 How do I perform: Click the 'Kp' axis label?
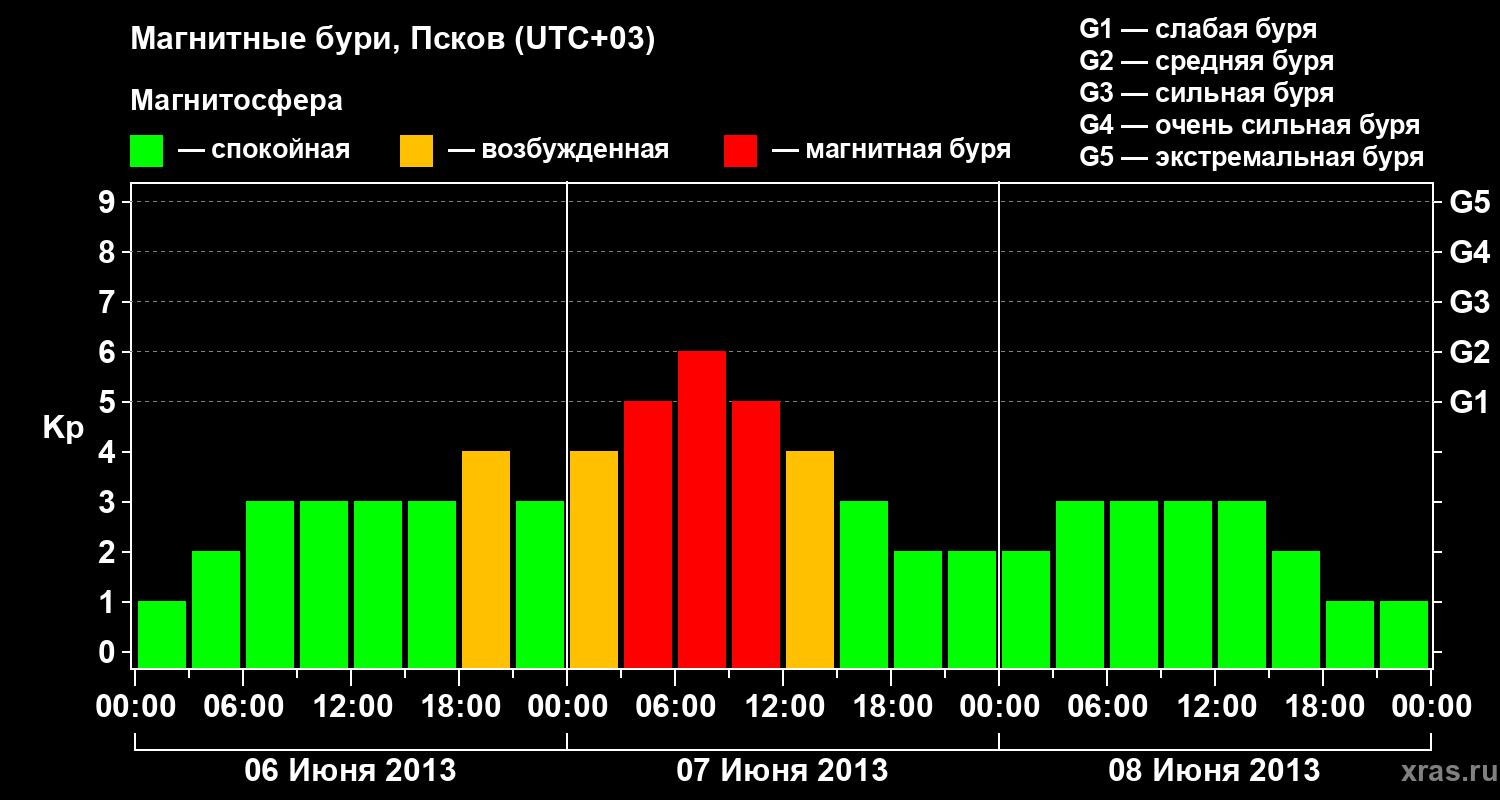[63, 429]
